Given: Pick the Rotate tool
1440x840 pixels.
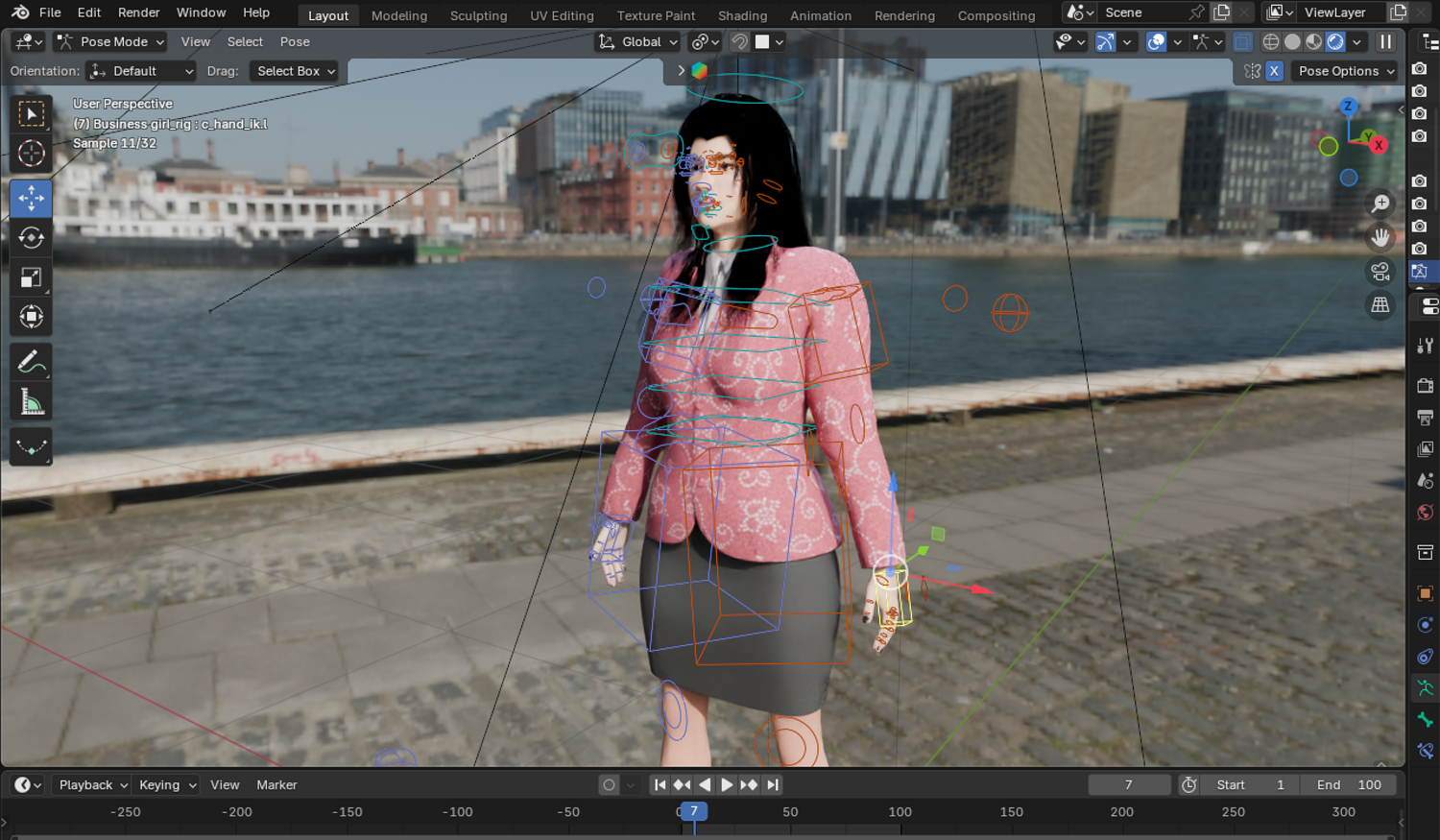Looking at the screenshot, I should point(31,237).
